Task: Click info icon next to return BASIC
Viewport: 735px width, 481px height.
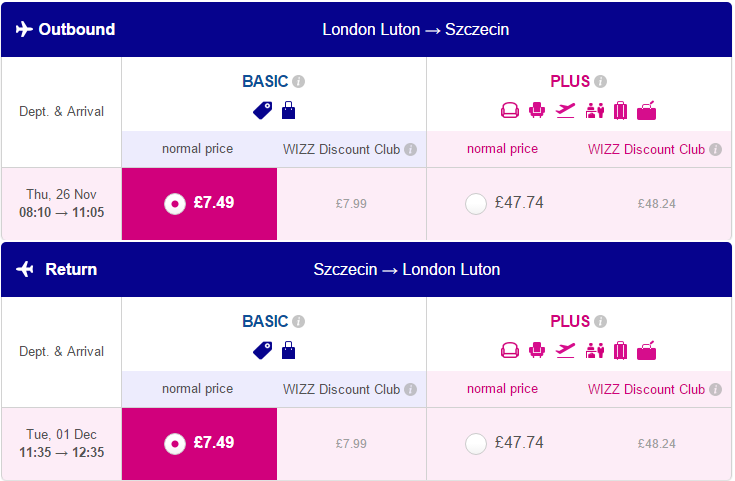Action: 299,322
